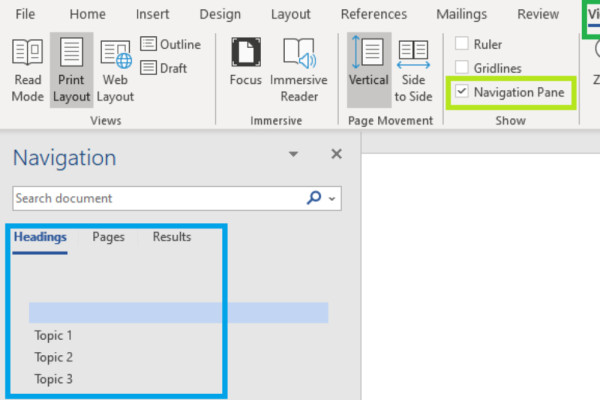The width and height of the screenshot is (600, 400).
Task: Open the Layout ribbon tab
Action: 291,14
